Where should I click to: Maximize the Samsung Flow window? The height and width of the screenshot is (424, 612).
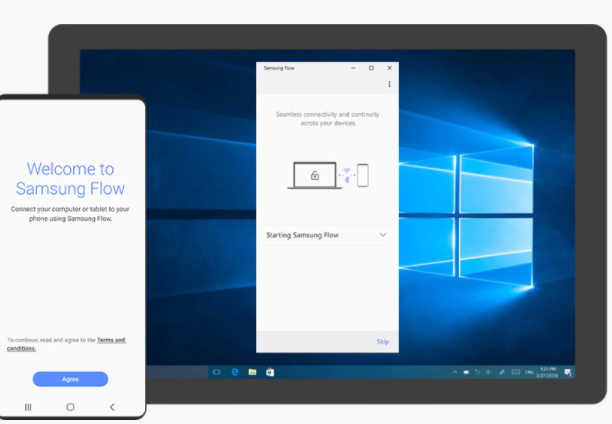[x=371, y=68]
